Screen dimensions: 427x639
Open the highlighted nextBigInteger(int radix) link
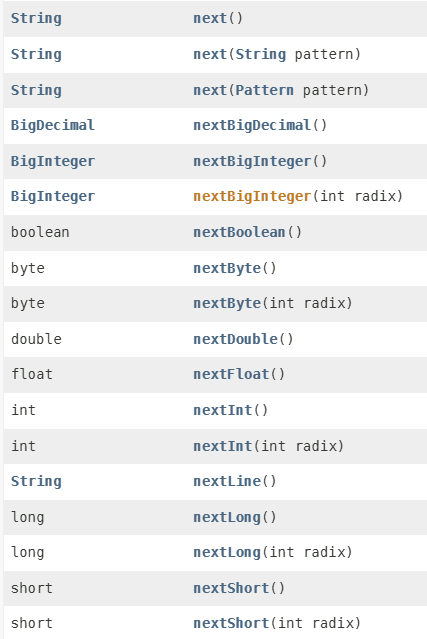pos(252,196)
